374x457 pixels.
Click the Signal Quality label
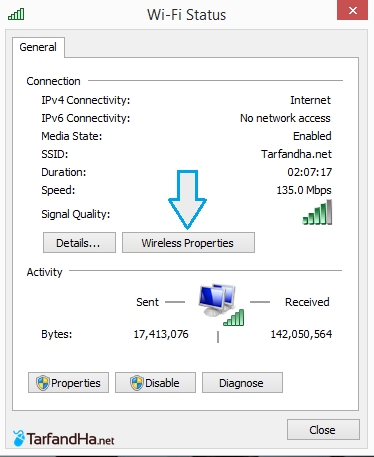76,214
